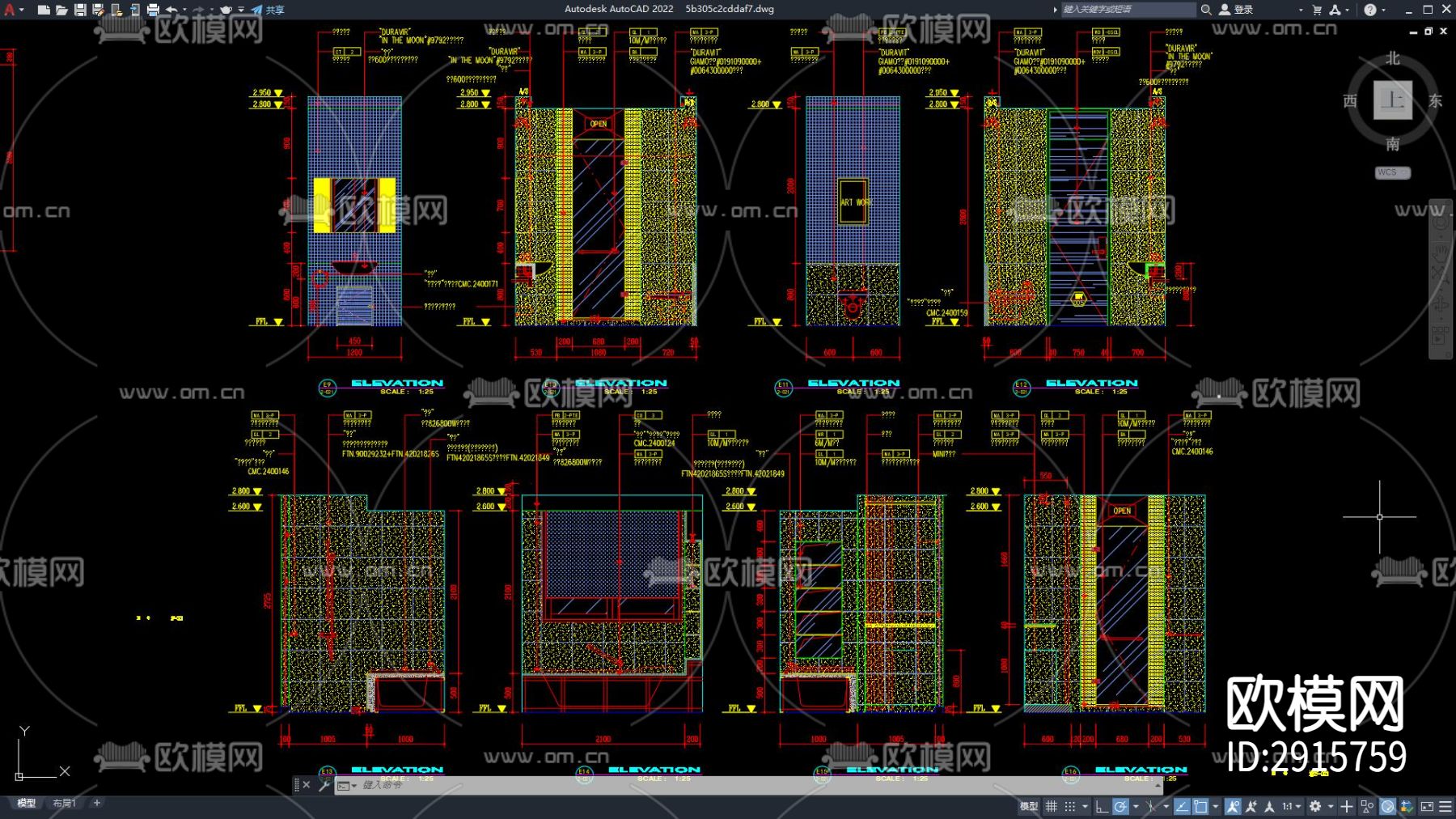Click the ViewCube east label 东

pos(1435,100)
